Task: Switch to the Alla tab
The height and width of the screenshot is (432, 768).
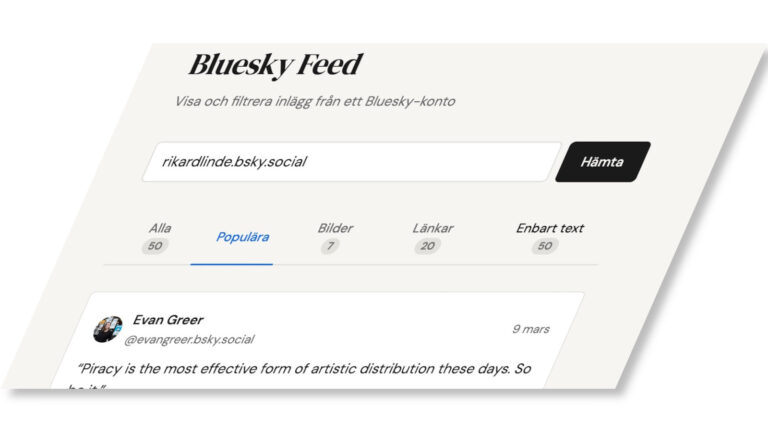Action: pos(159,228)
